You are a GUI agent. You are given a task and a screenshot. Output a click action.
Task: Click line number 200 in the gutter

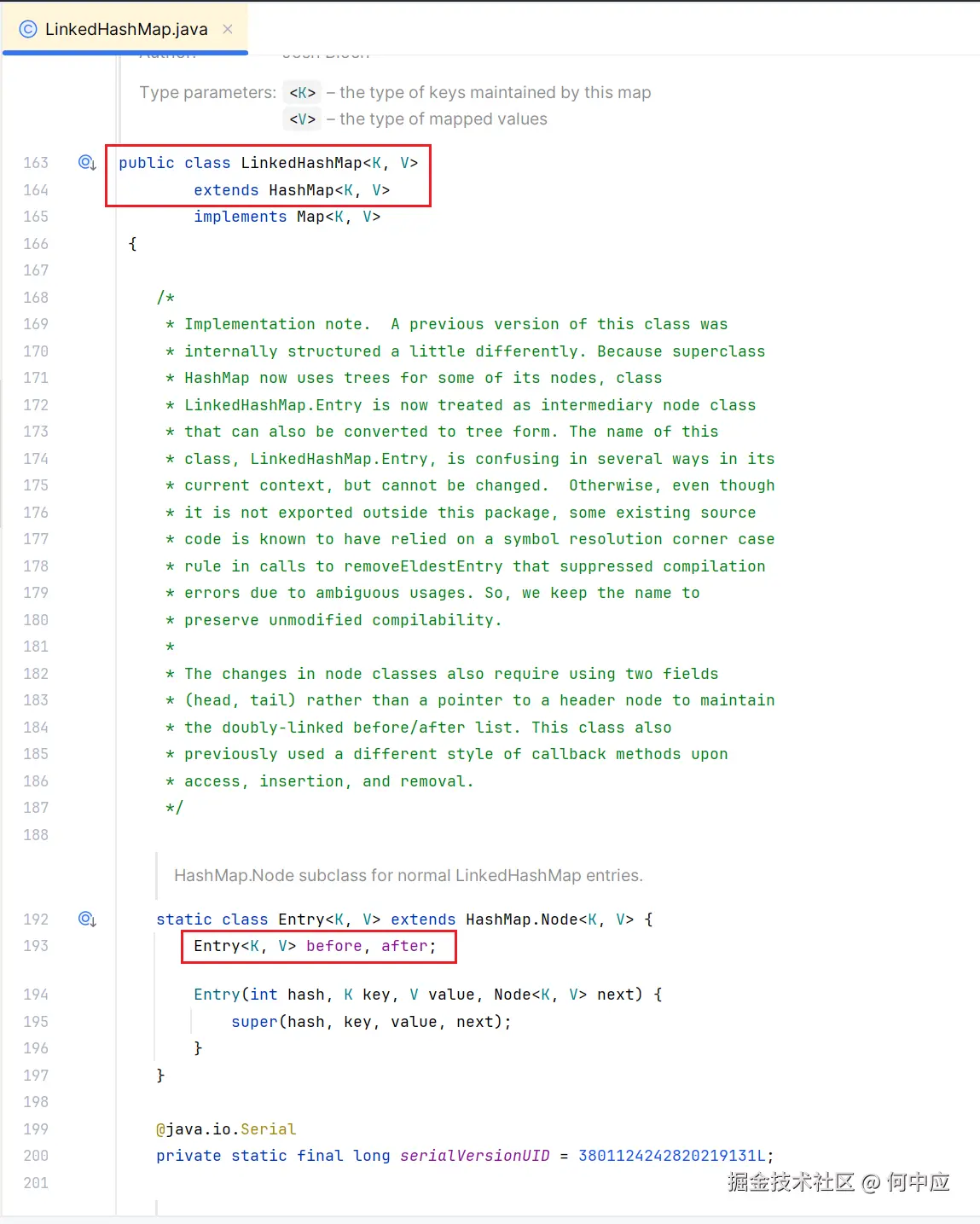36,1156
